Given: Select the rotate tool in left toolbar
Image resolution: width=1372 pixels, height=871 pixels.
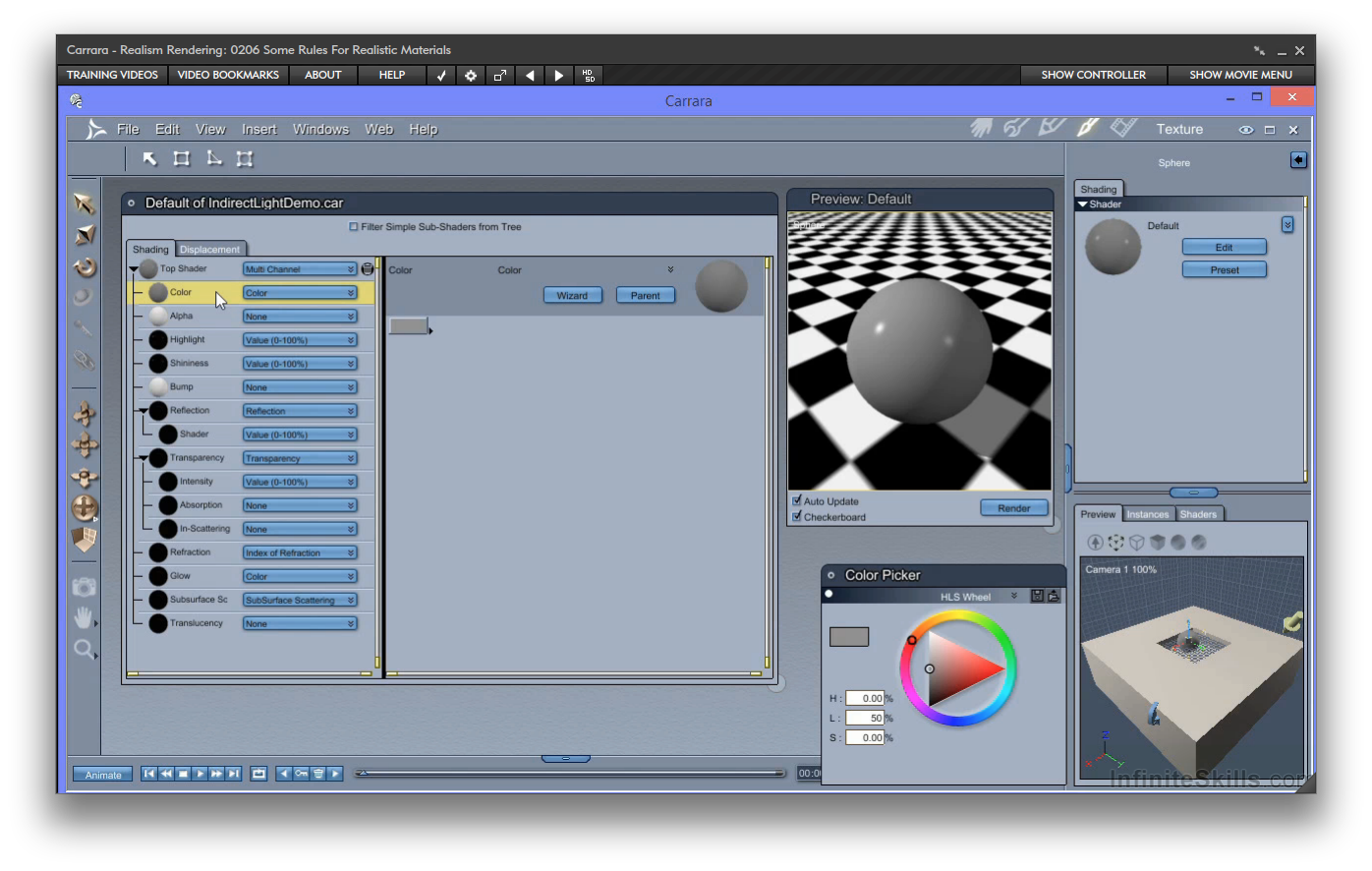Looking at the screenshot, I should [x=85, y=266].
